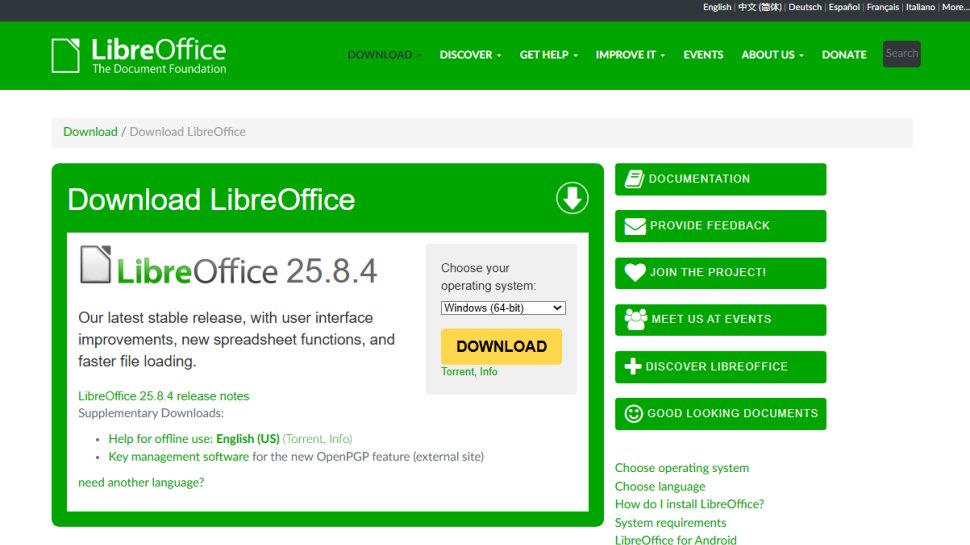
Task: Click the Meet Us at Events people icon
Action: point(635,319)
